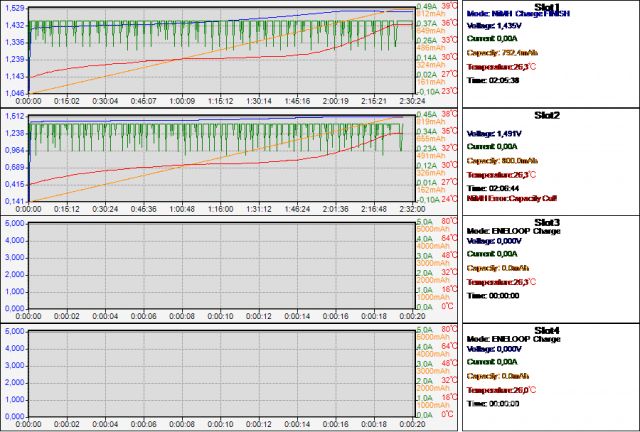
Task: Click the '1,529' voltage axis label
Action: click(14, 8)
